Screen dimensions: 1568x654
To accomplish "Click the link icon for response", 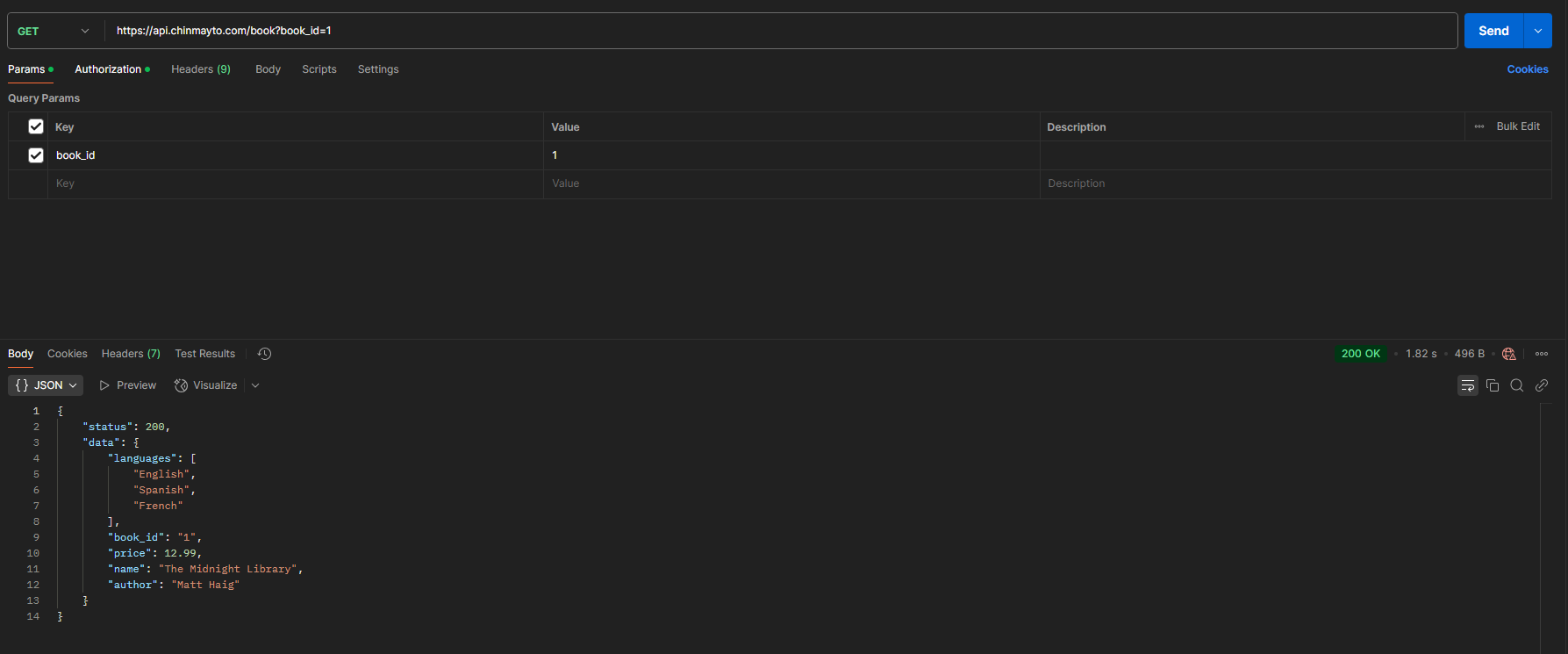I will tap(1542, 385).
